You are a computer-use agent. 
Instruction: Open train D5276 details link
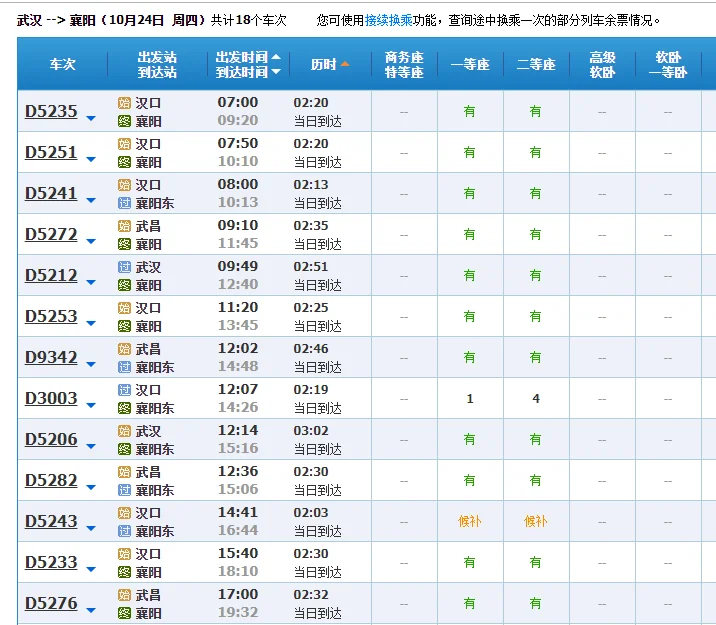(x=51, y=604)
